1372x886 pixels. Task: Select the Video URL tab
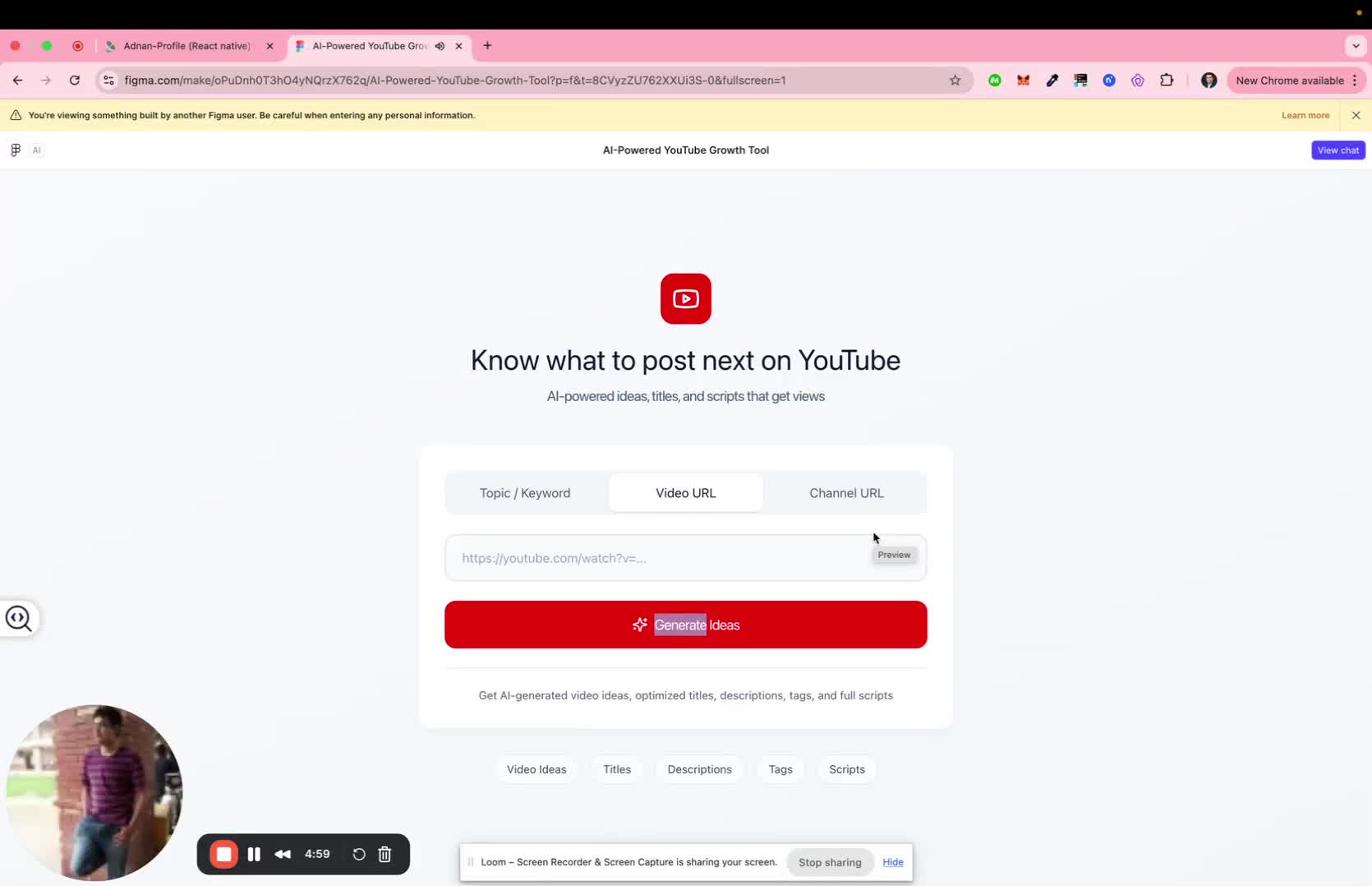click(686, 493)
